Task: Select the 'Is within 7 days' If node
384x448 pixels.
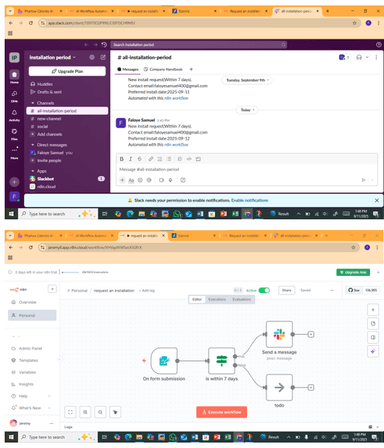Action: coord(221,361)
